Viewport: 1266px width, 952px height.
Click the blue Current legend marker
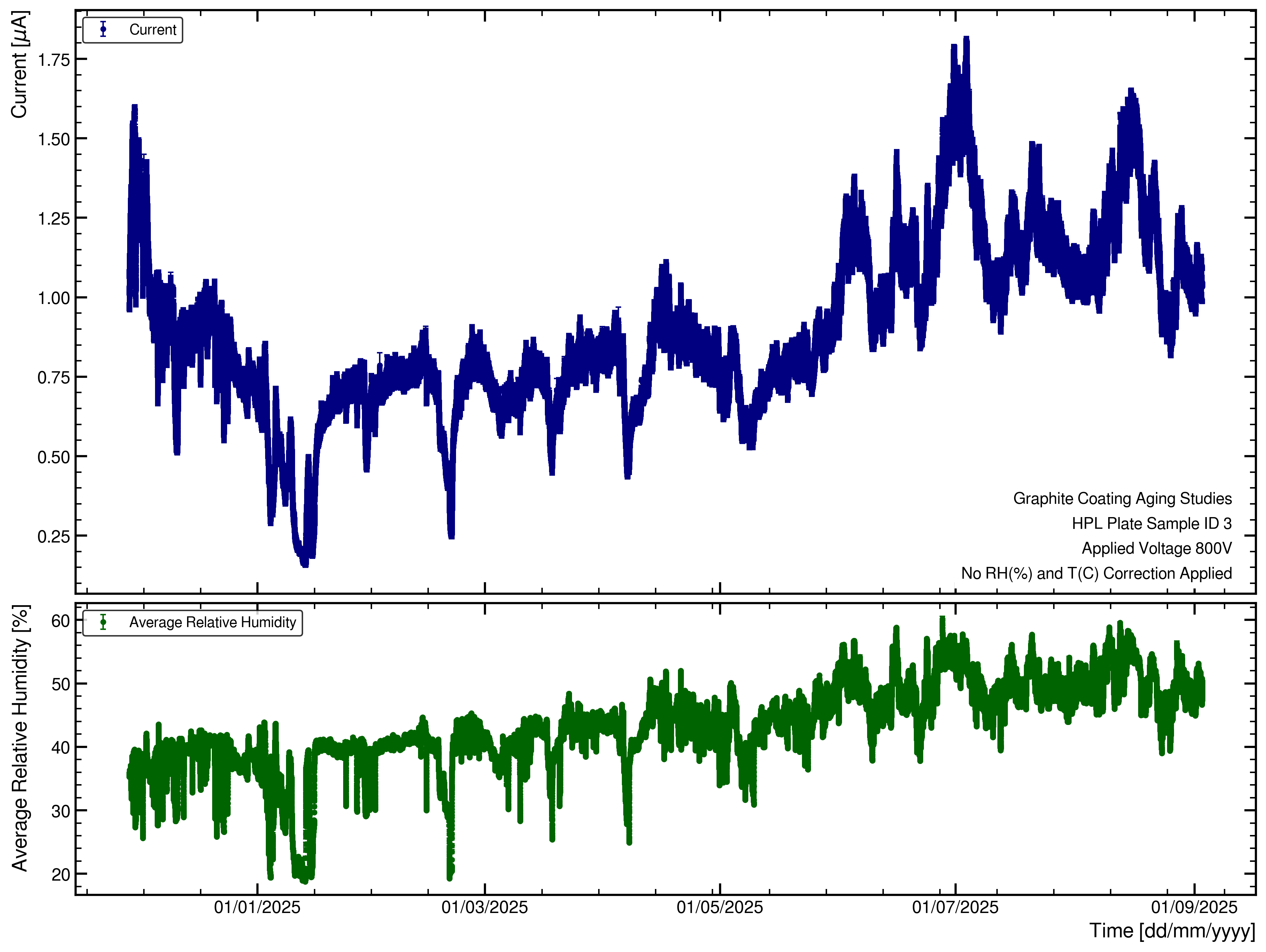click(x=103, y=29)
